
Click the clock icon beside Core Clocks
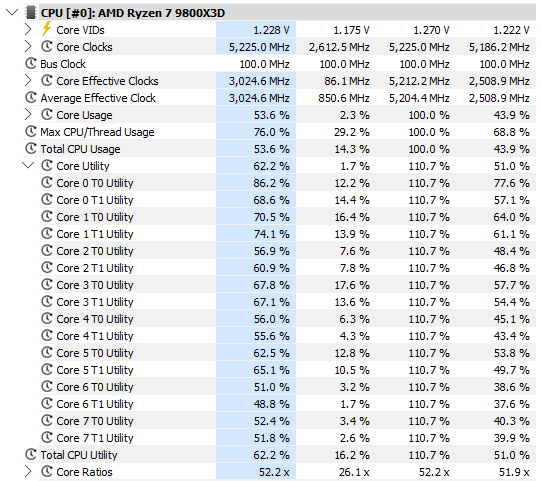pyautogui.click(x=47, y=46)
